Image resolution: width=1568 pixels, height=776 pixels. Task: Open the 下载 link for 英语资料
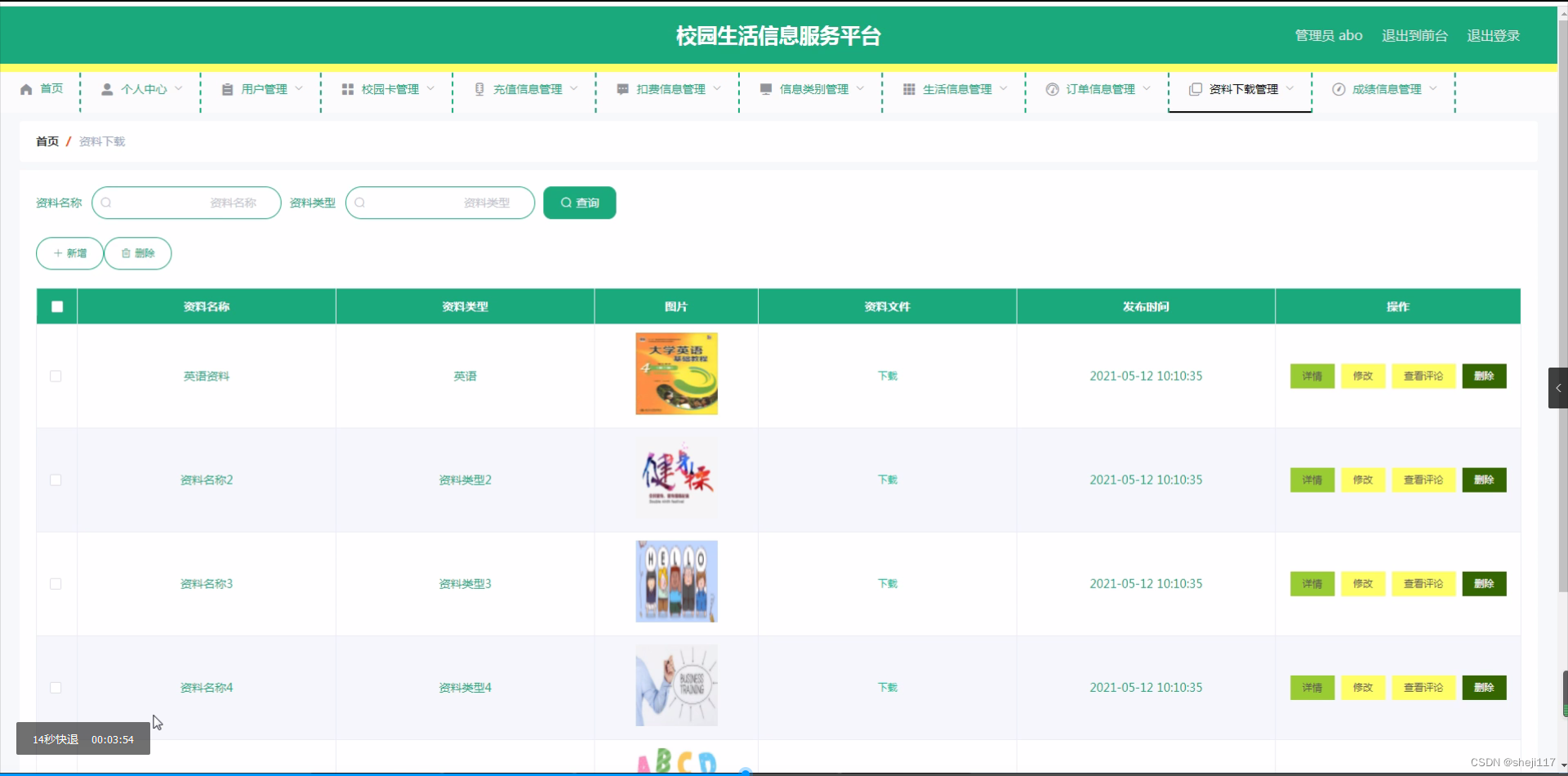pyautogui.click(x=887, y=376)
